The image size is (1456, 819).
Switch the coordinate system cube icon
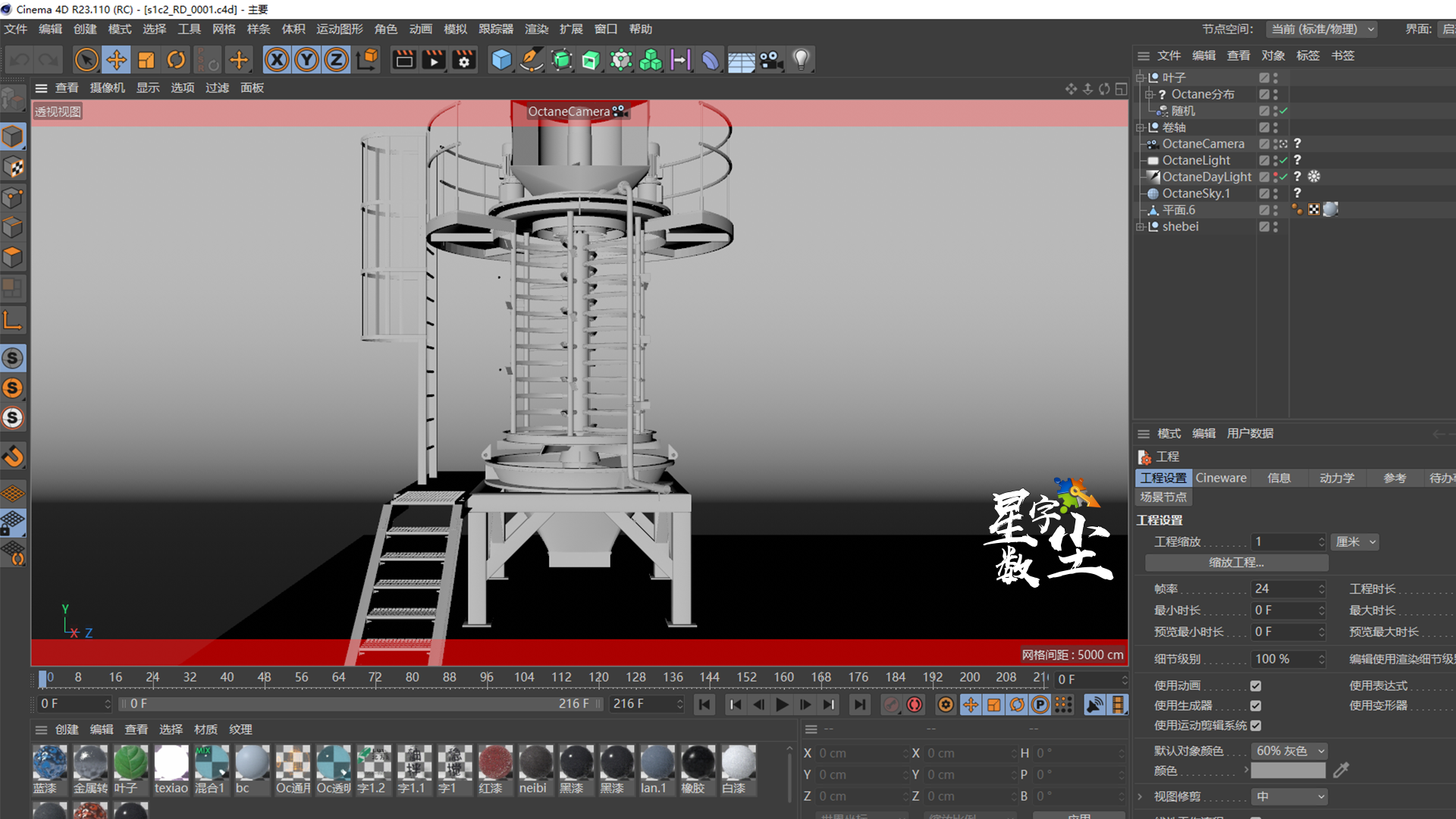click(367, 60)
